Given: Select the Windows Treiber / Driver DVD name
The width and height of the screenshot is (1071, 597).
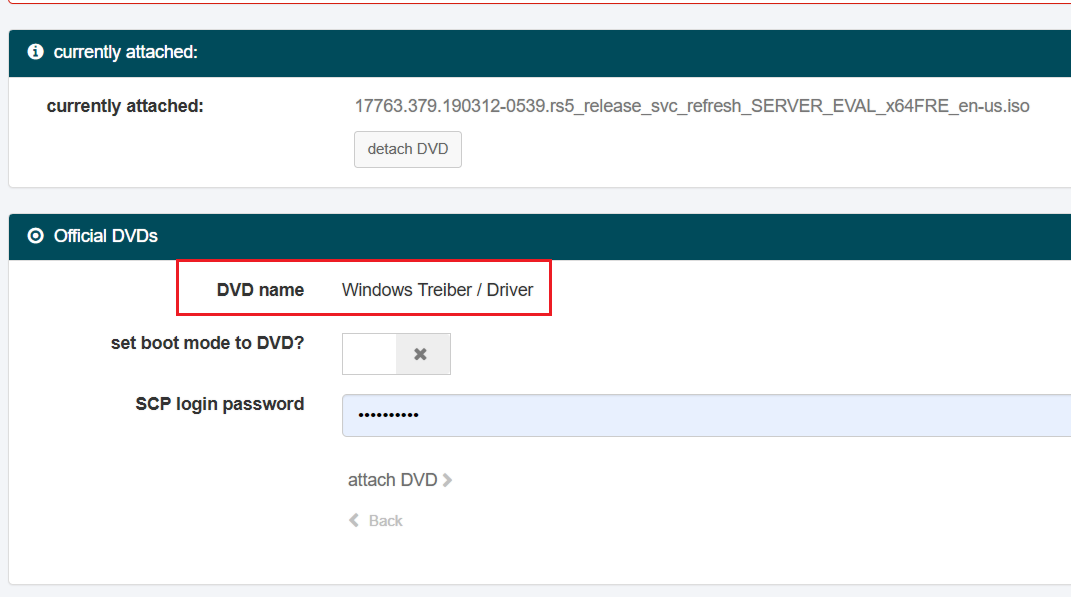Looking at the screenshot, I should [437, 290].
